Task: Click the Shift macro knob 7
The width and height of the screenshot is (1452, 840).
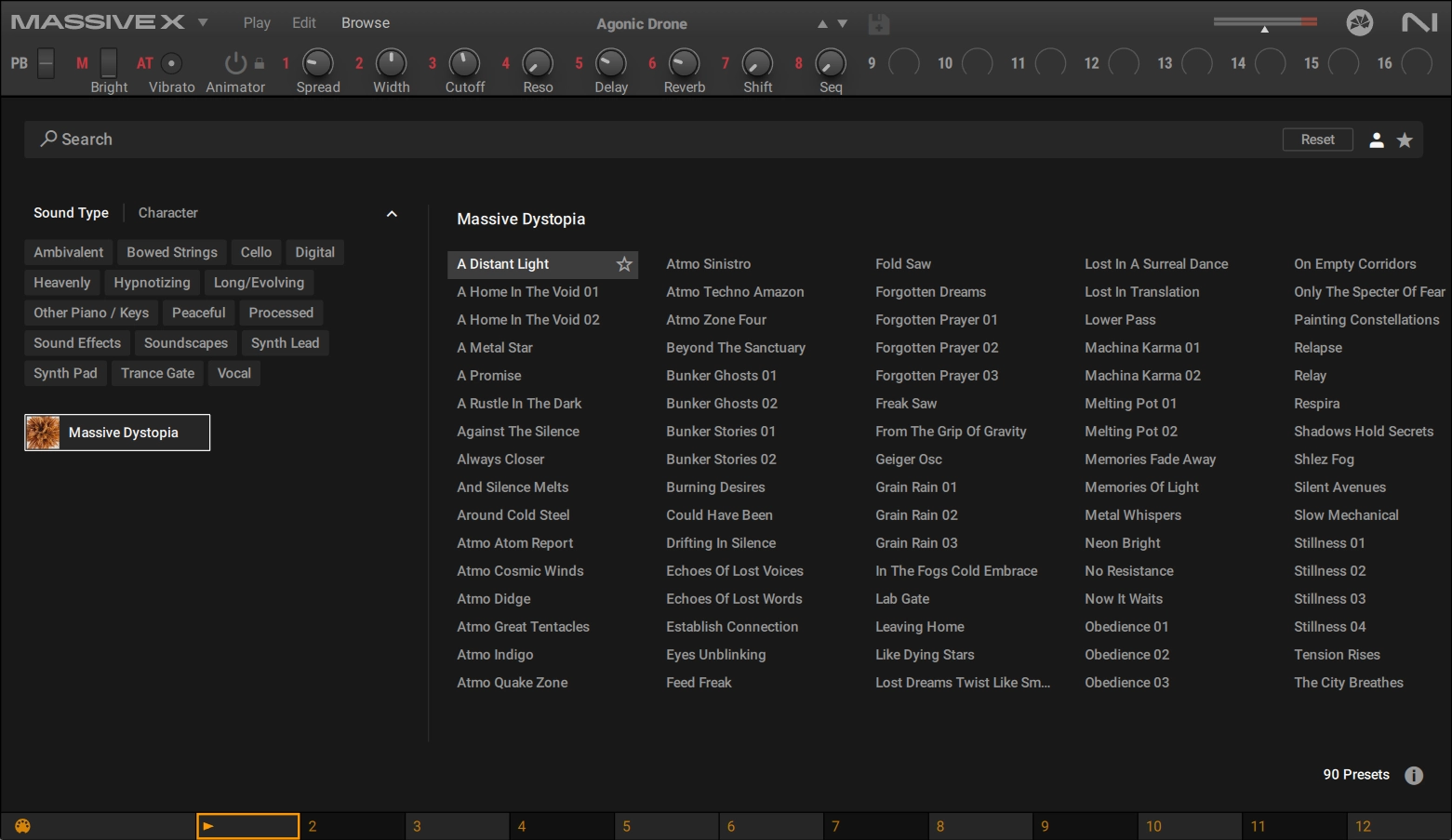Action: 757,63
